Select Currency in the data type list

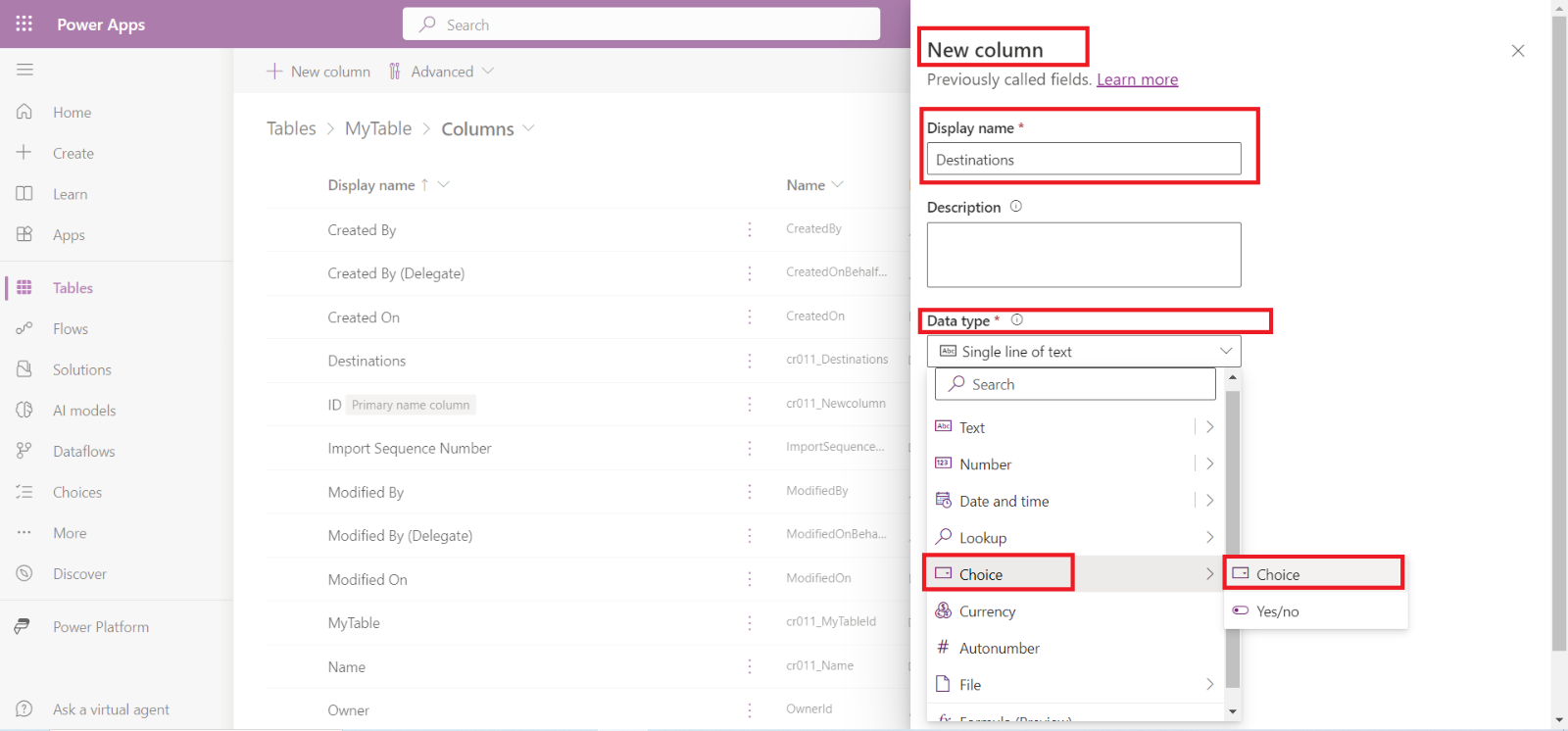point(987,611)
